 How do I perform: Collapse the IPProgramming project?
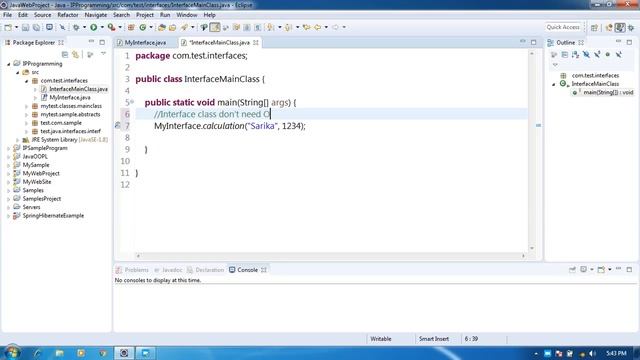pyautogui.click(x=9, y=64)
